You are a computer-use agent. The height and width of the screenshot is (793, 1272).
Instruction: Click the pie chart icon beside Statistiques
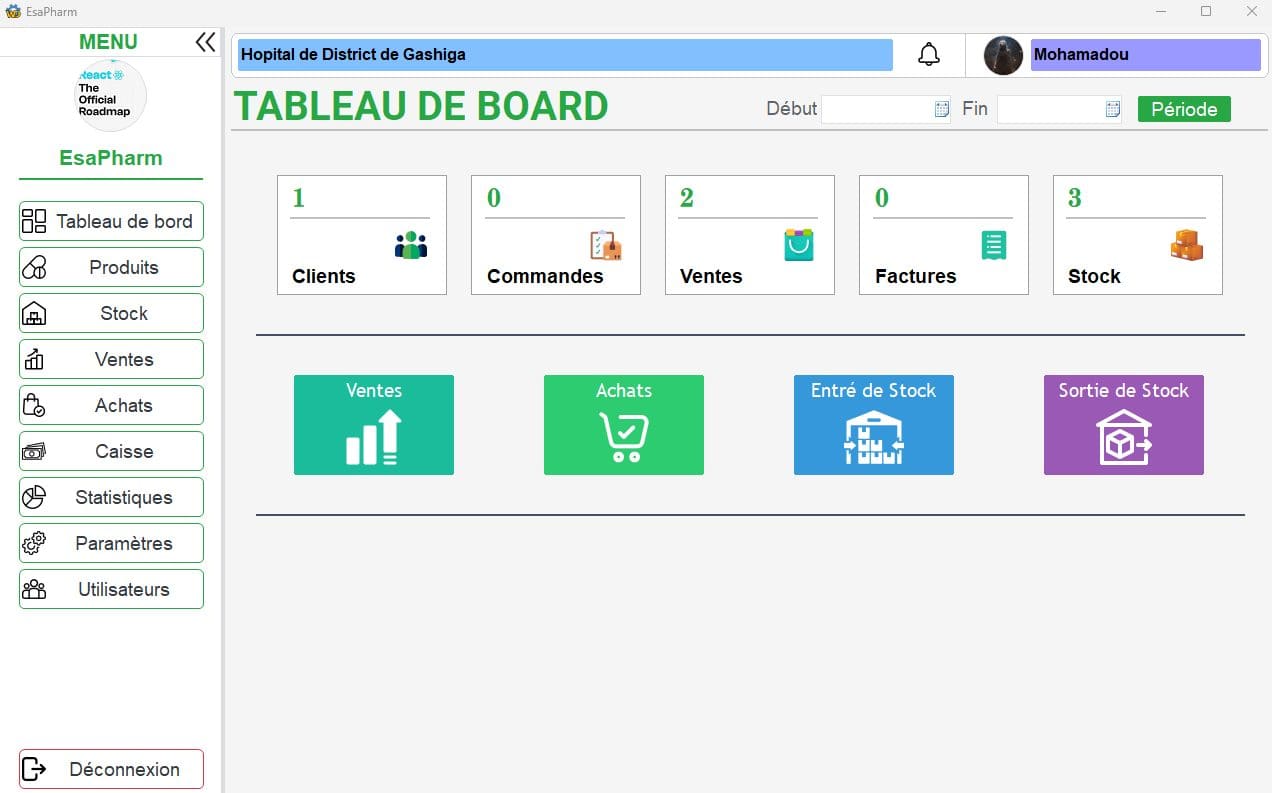point(34,497)
